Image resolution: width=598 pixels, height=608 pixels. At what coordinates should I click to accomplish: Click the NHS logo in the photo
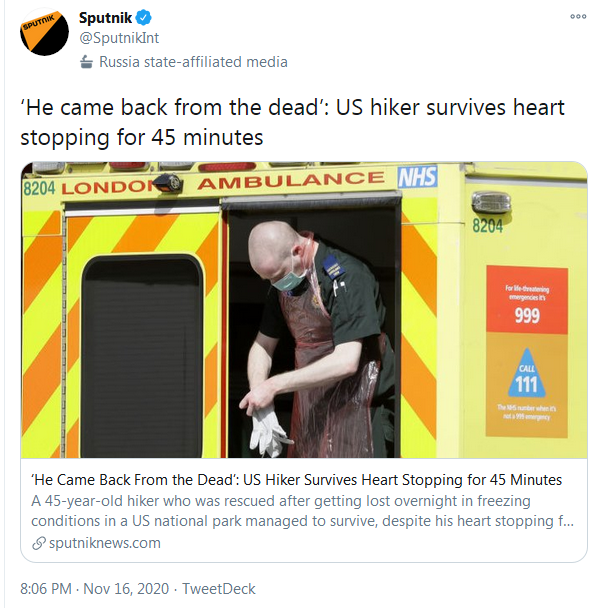click(418, 177)
